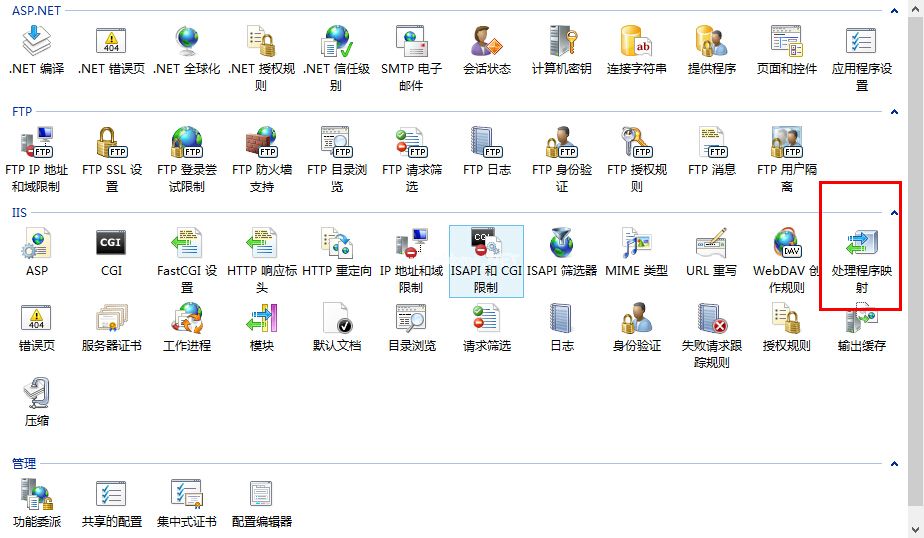924x538 pixels.
Task: Open ISAPI 和 CGI 限制 feature
Action: point(486,245)
